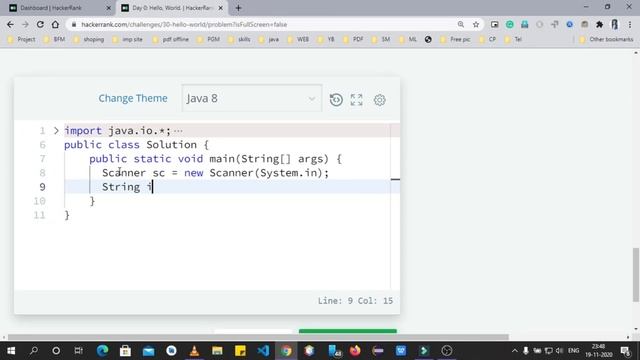Open the Windows Start menu
The image size is (640, 360).
[11, 351]
